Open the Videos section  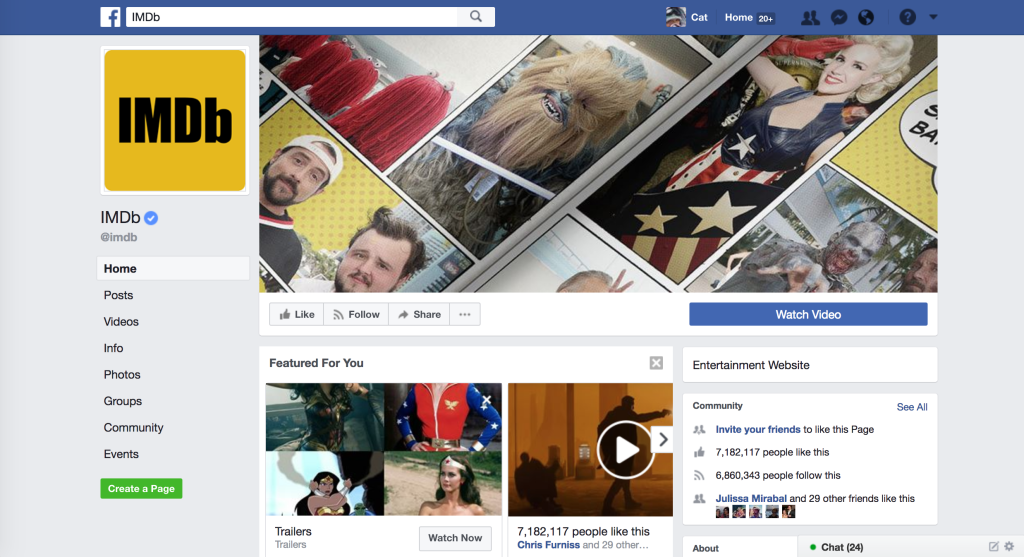121,321
